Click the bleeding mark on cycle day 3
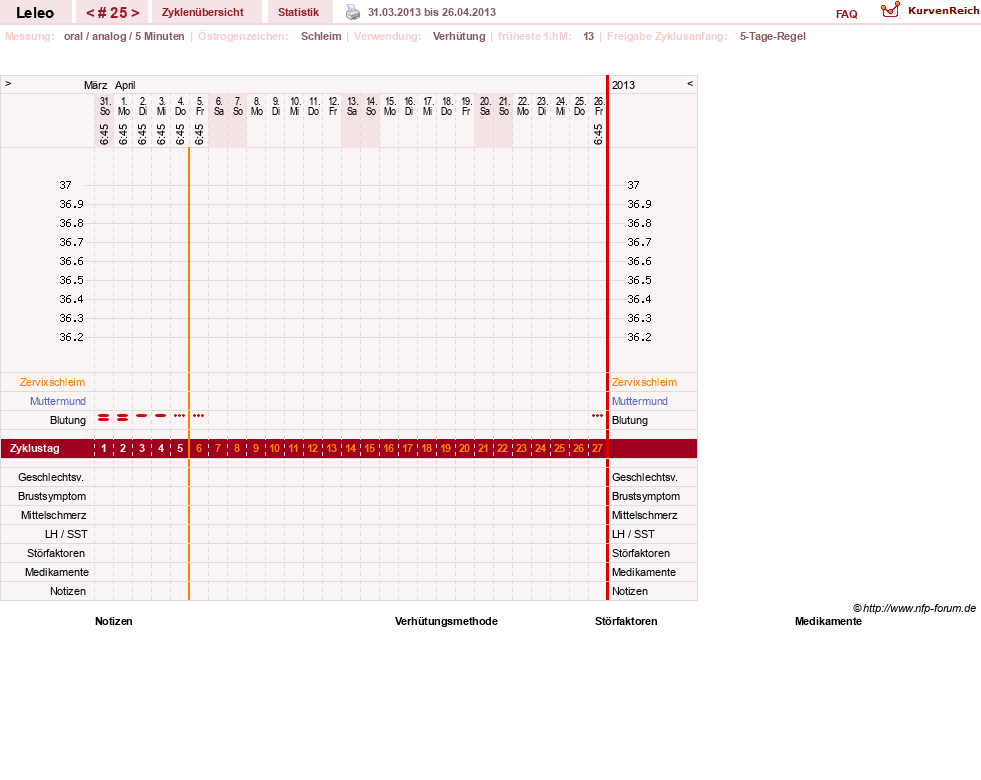This screenshot has height=780, width=981. (142, 415)
